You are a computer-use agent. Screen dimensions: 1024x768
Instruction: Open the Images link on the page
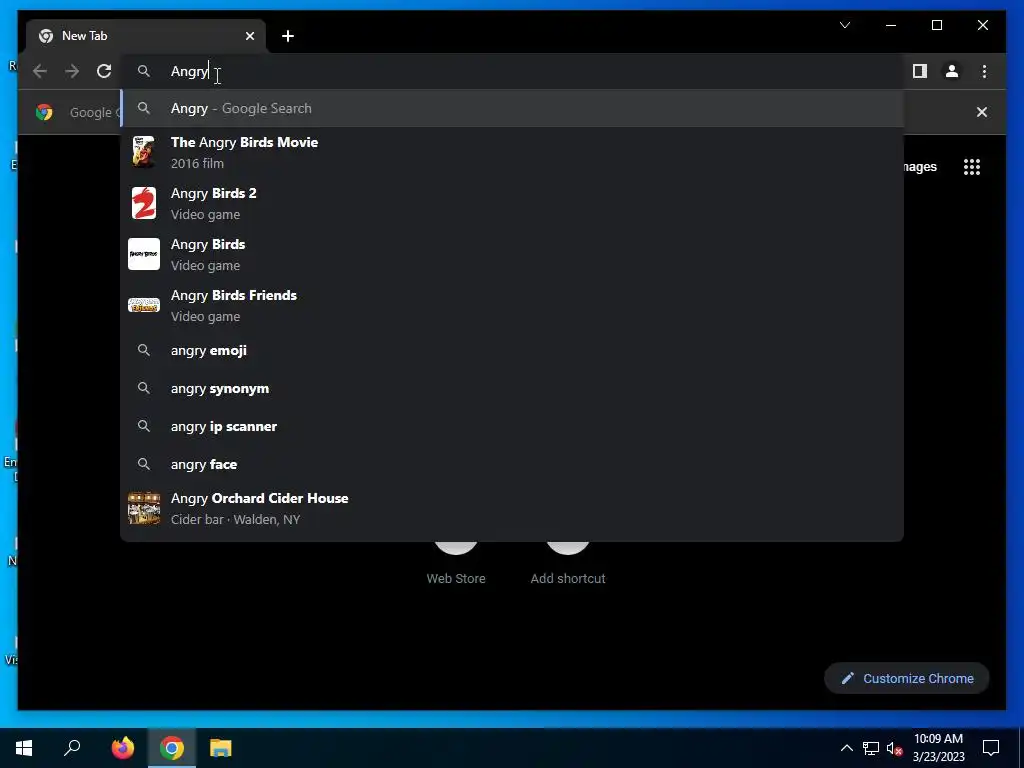pyautogui.click(x=920, y=167)
